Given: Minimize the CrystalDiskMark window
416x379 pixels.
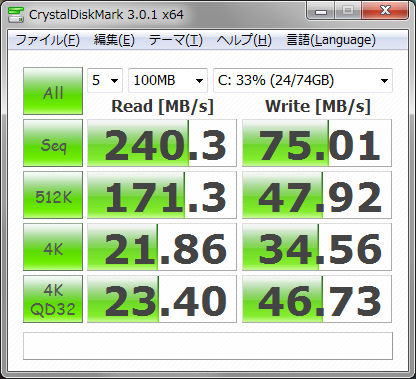Looking at the screenshot, I should coord(321,11).
